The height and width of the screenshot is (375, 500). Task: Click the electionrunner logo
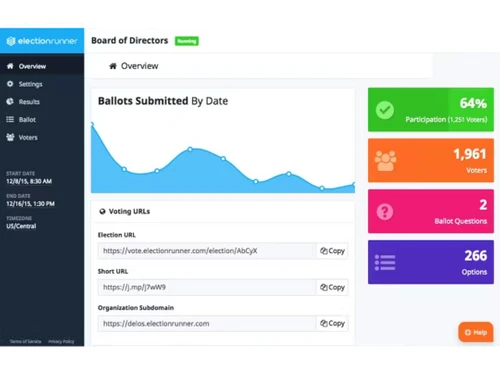42,41
